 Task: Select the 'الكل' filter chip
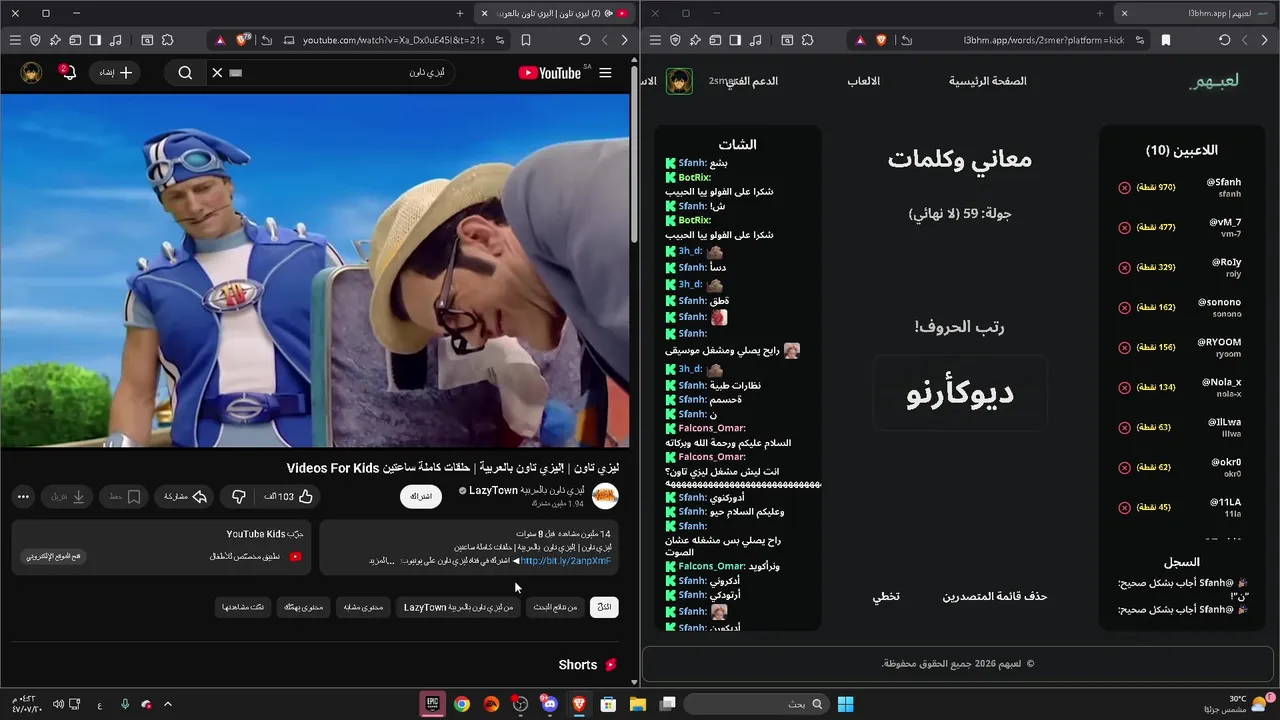coord(604,607)
